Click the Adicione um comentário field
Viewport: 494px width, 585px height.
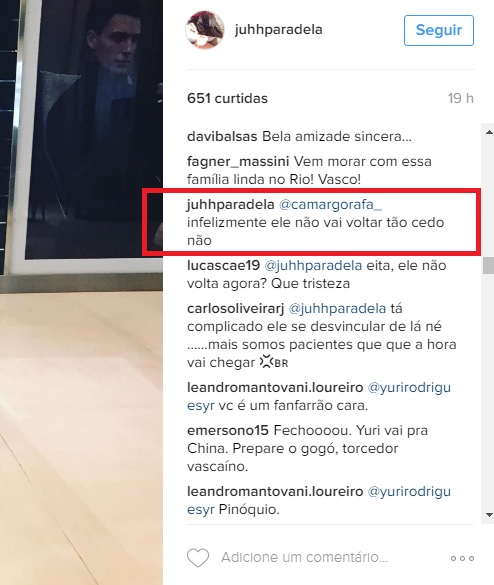(305, 557)
